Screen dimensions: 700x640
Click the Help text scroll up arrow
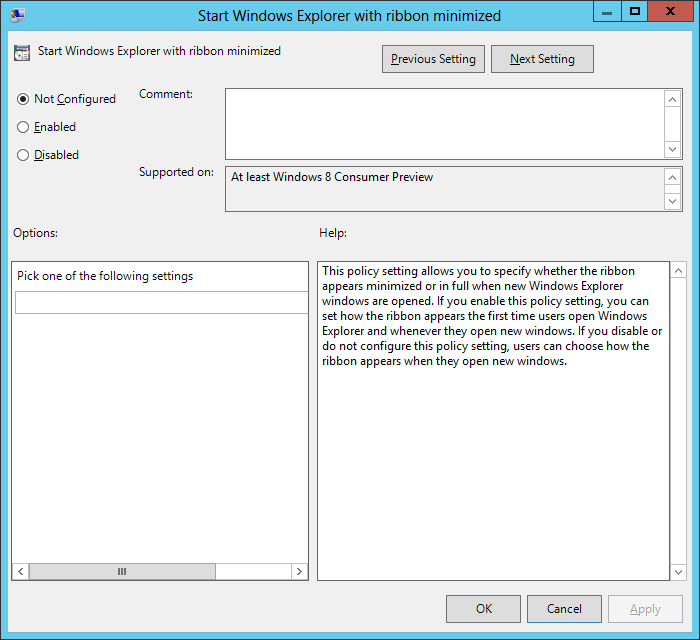click(678, 271)
